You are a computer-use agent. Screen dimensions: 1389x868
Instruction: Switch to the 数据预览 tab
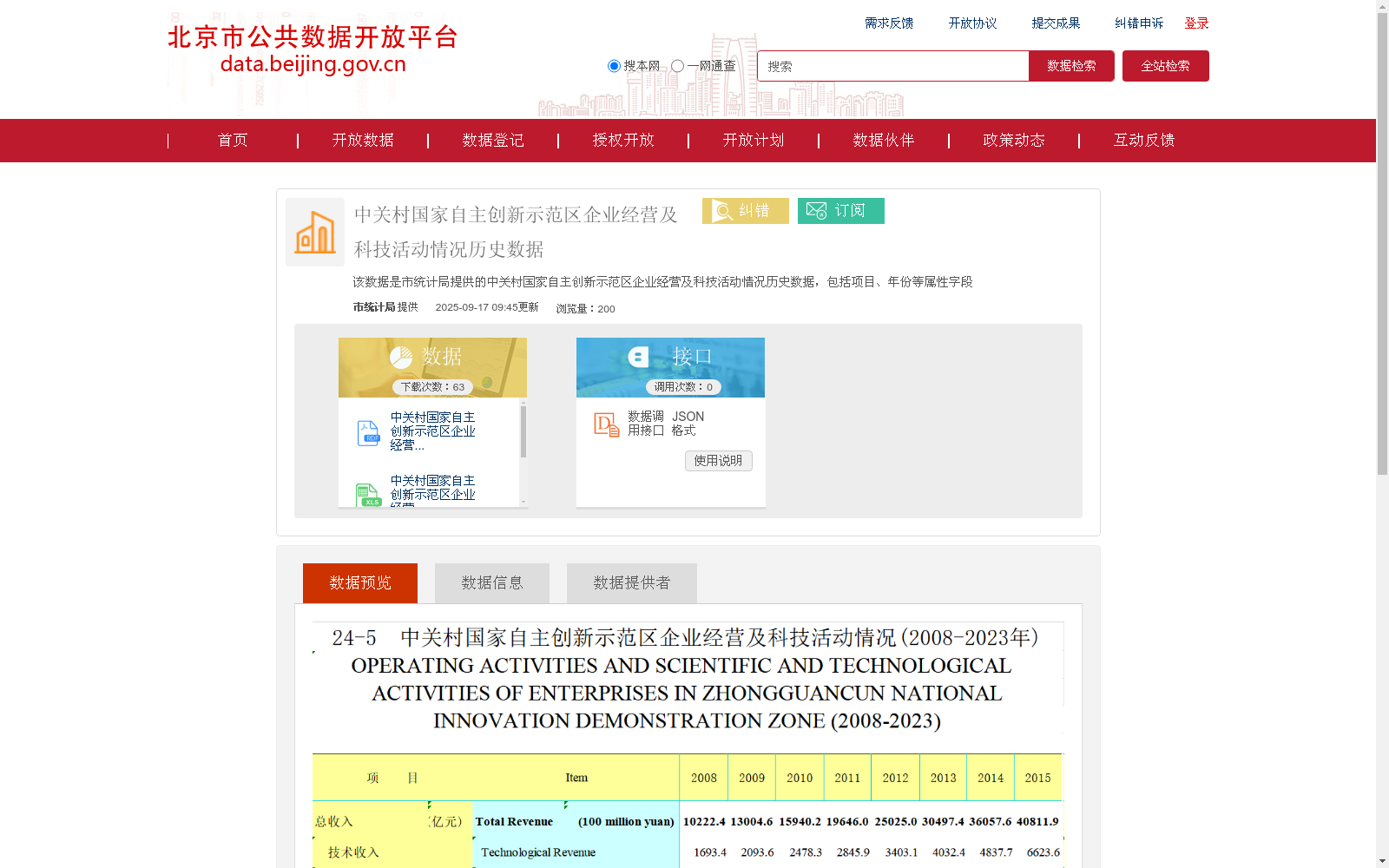(x=360, y=583)
